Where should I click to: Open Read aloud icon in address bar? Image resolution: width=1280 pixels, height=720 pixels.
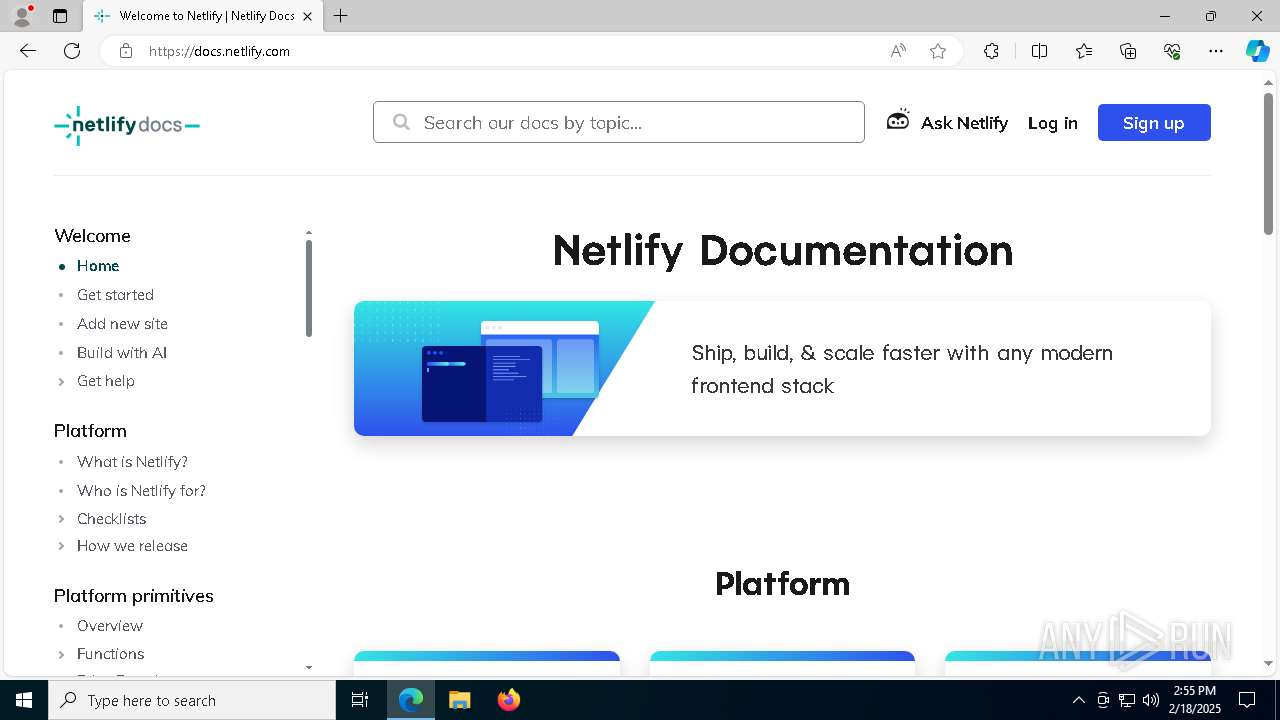pos(898,51)
